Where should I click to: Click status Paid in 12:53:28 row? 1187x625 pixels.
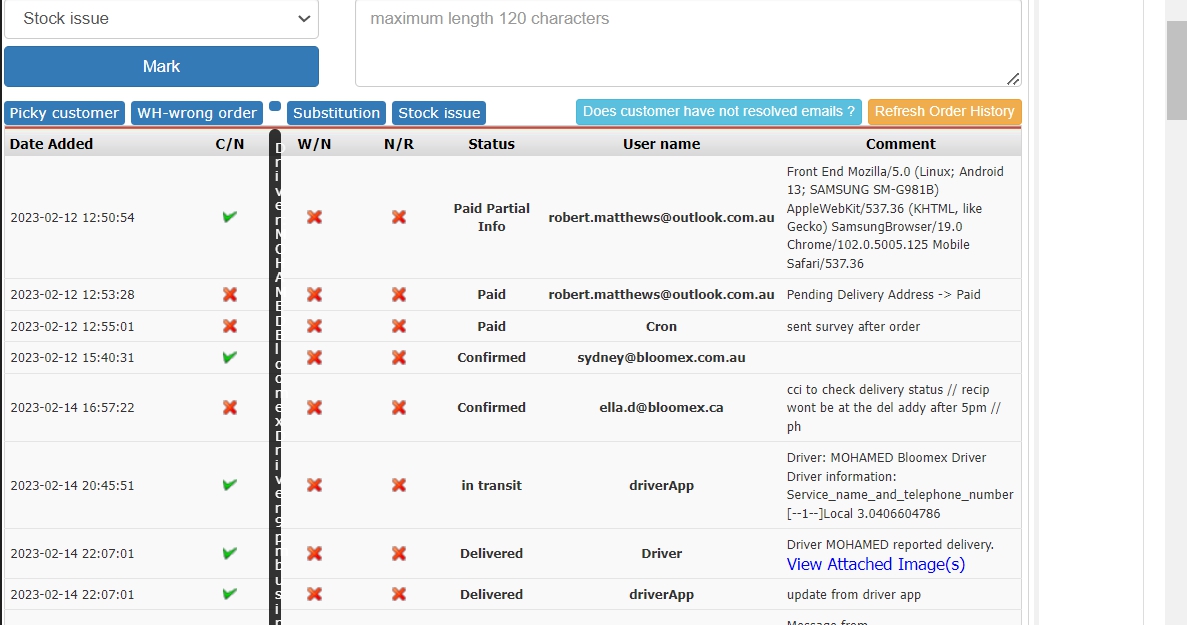(x=491, y=294)
